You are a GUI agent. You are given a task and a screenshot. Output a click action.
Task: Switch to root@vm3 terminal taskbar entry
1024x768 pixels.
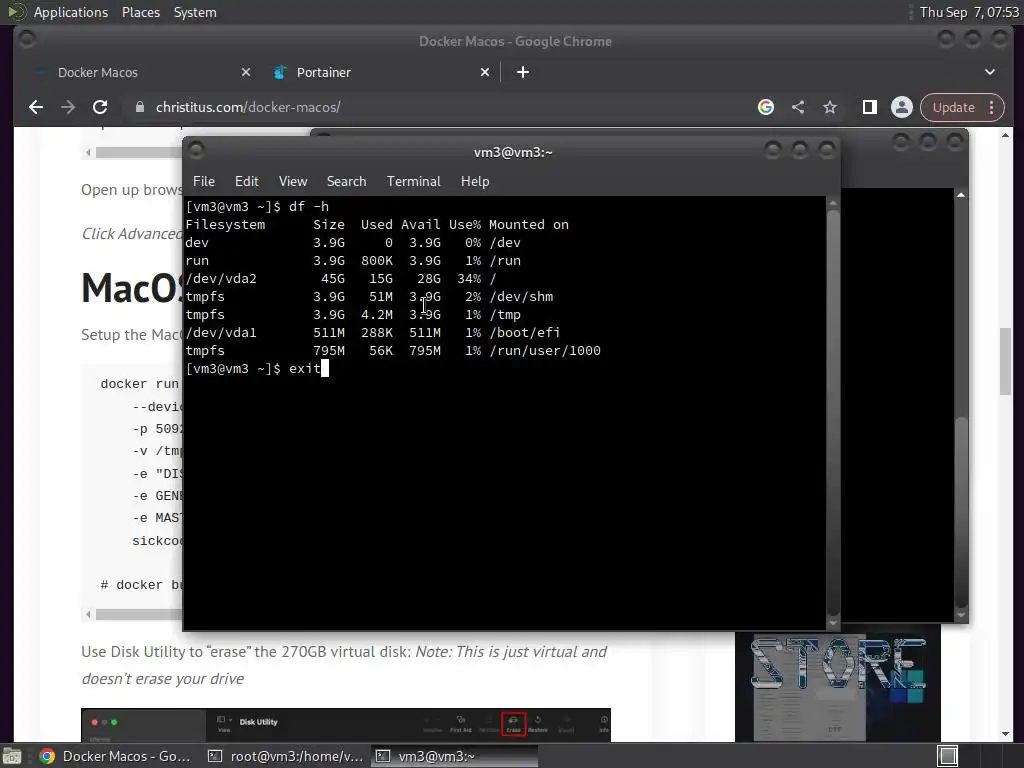285,756
